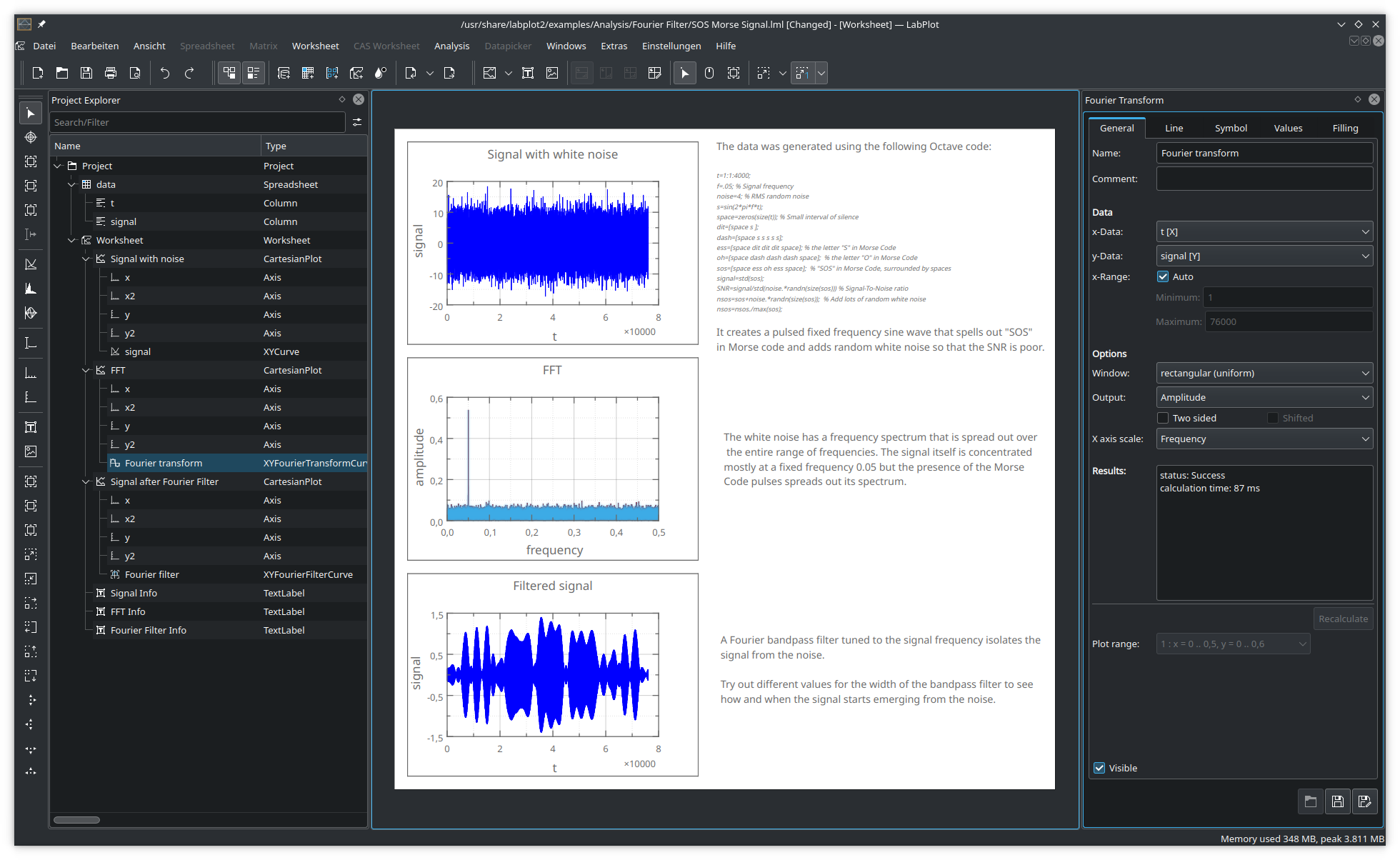Image resolution: width=1400 pixels, height=860 pixels.
Task: Click the Project Explorer horizontal scrollbar
Action: tap(76, 820)
